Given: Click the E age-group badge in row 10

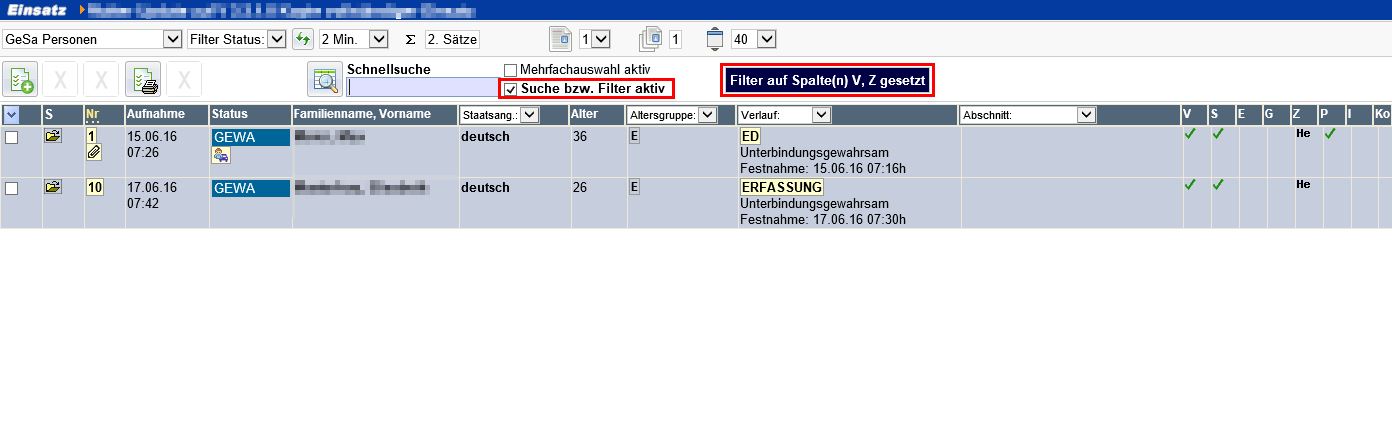Looking at the screenshot, I should click(x=634, y=187).
